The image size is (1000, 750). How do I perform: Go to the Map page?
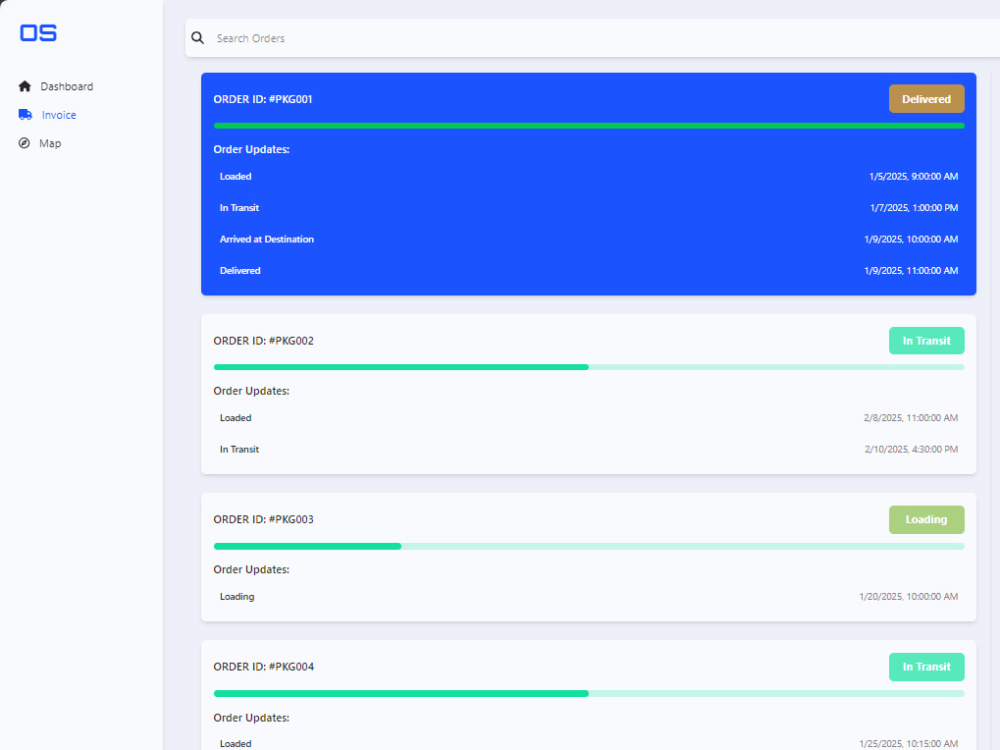(40, 143)
